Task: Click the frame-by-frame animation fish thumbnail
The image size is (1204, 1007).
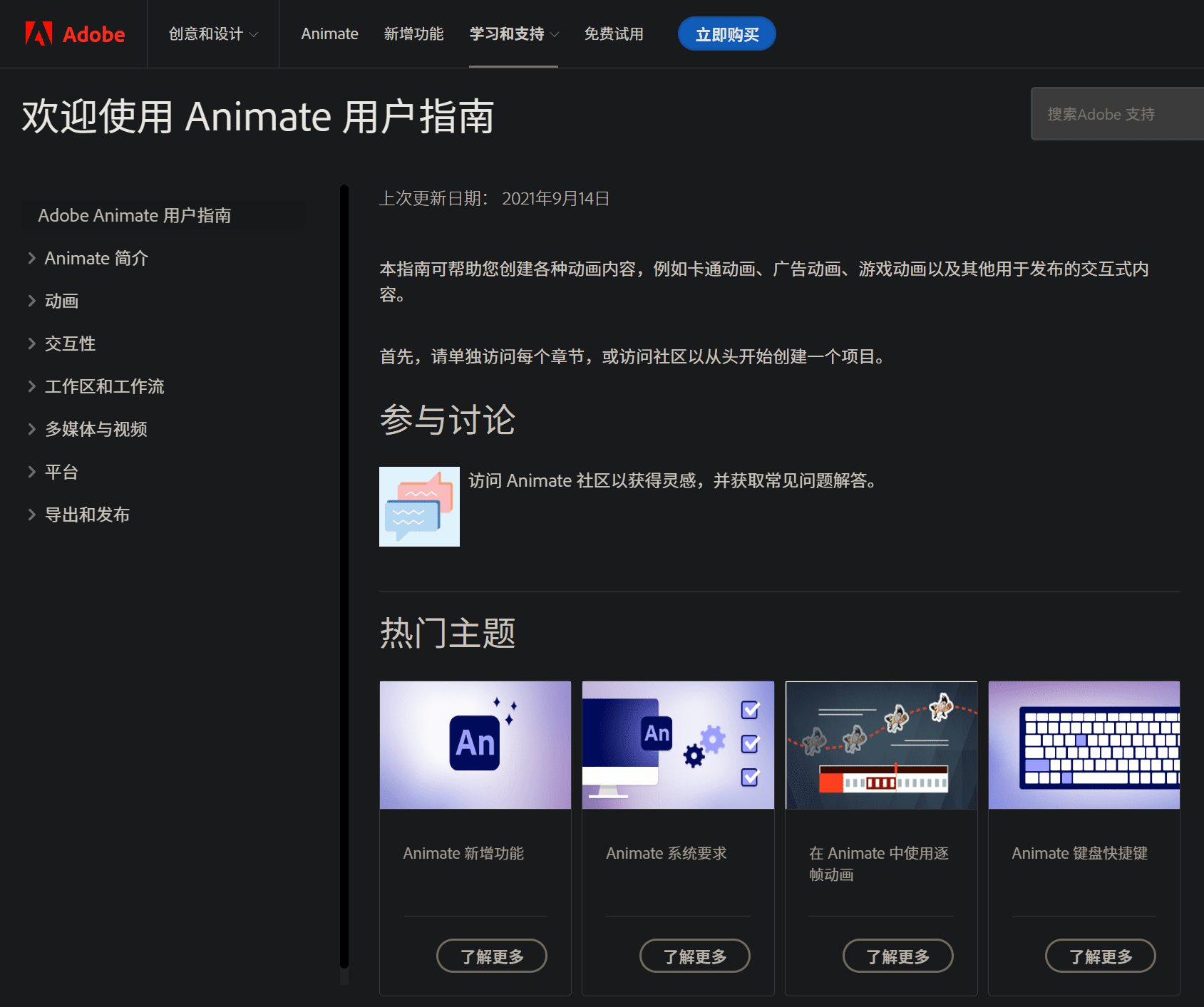Action: [881, 745]
